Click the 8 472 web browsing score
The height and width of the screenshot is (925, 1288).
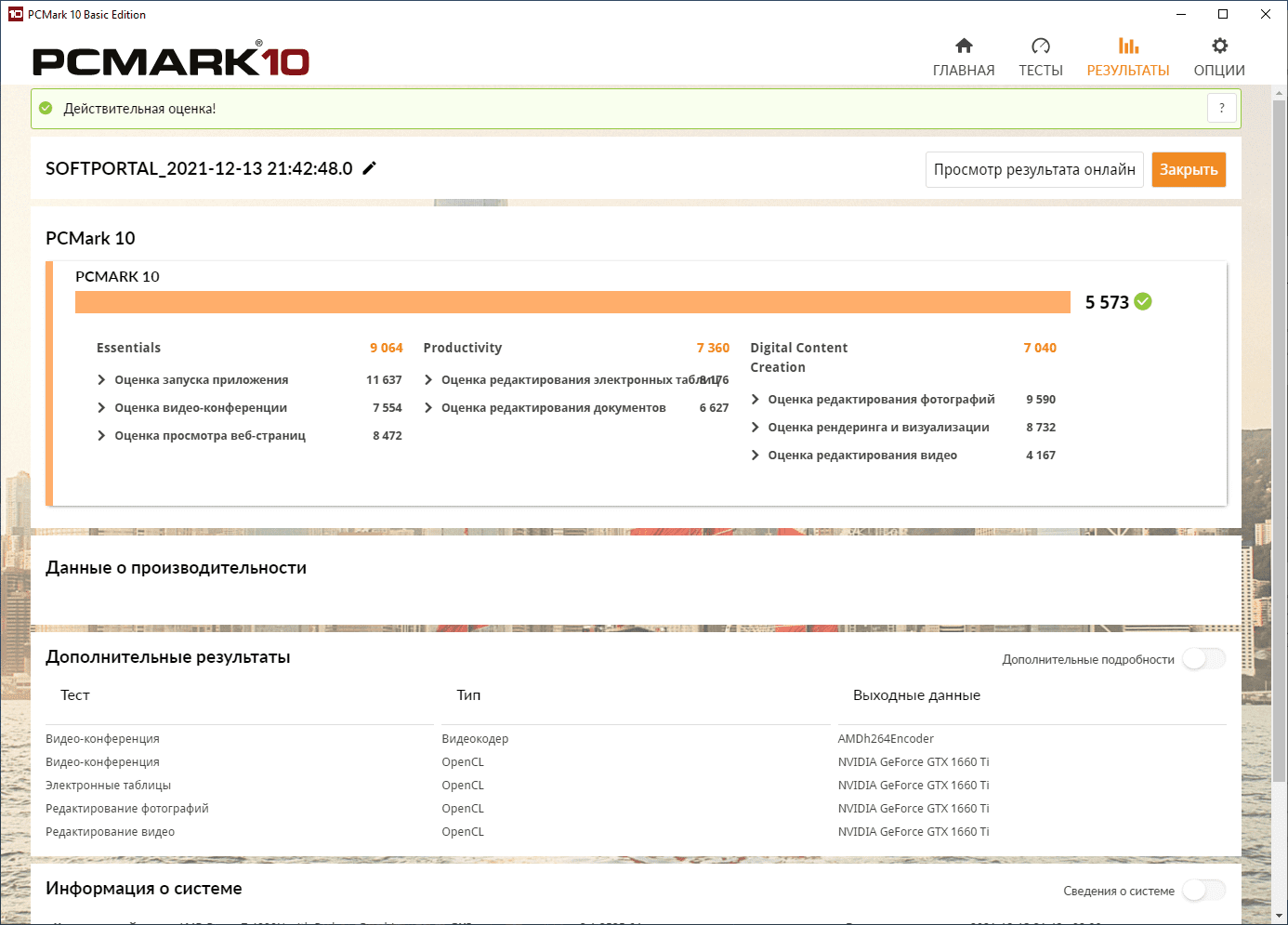pyautogui.click(x=388, y=436)
